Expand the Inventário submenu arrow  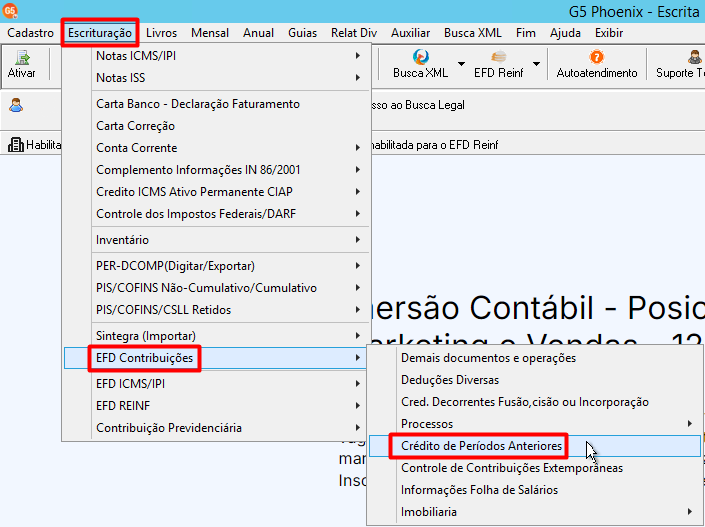[x=358, y=240]
